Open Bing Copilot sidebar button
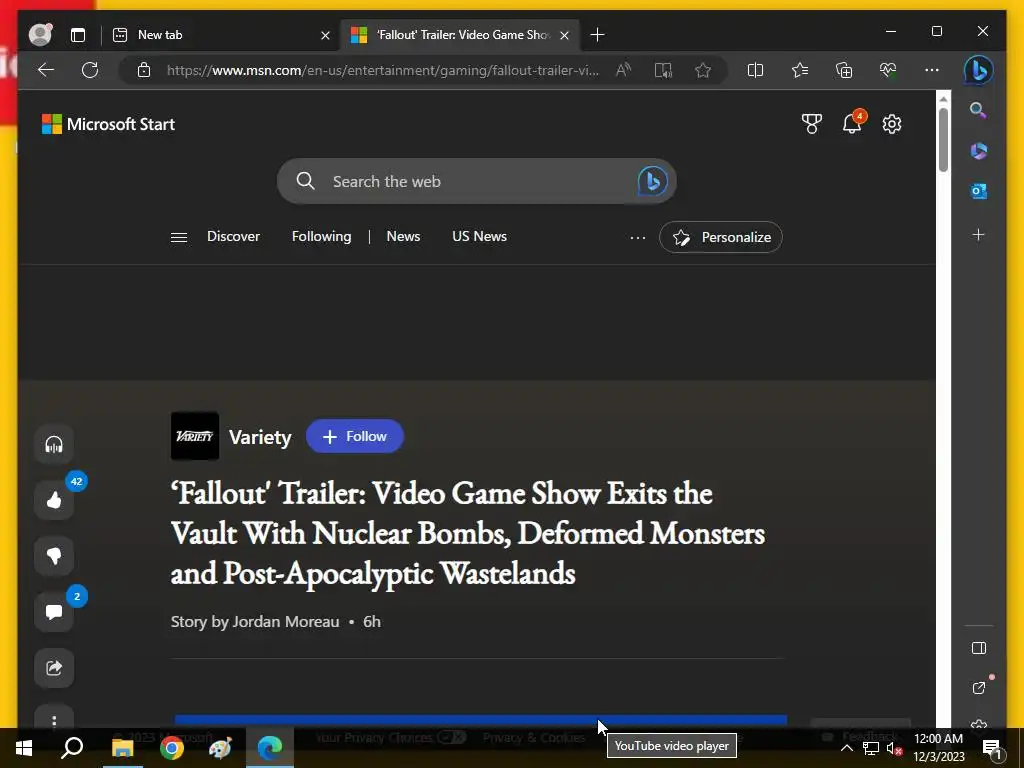1024x768 pixels. 978,70
